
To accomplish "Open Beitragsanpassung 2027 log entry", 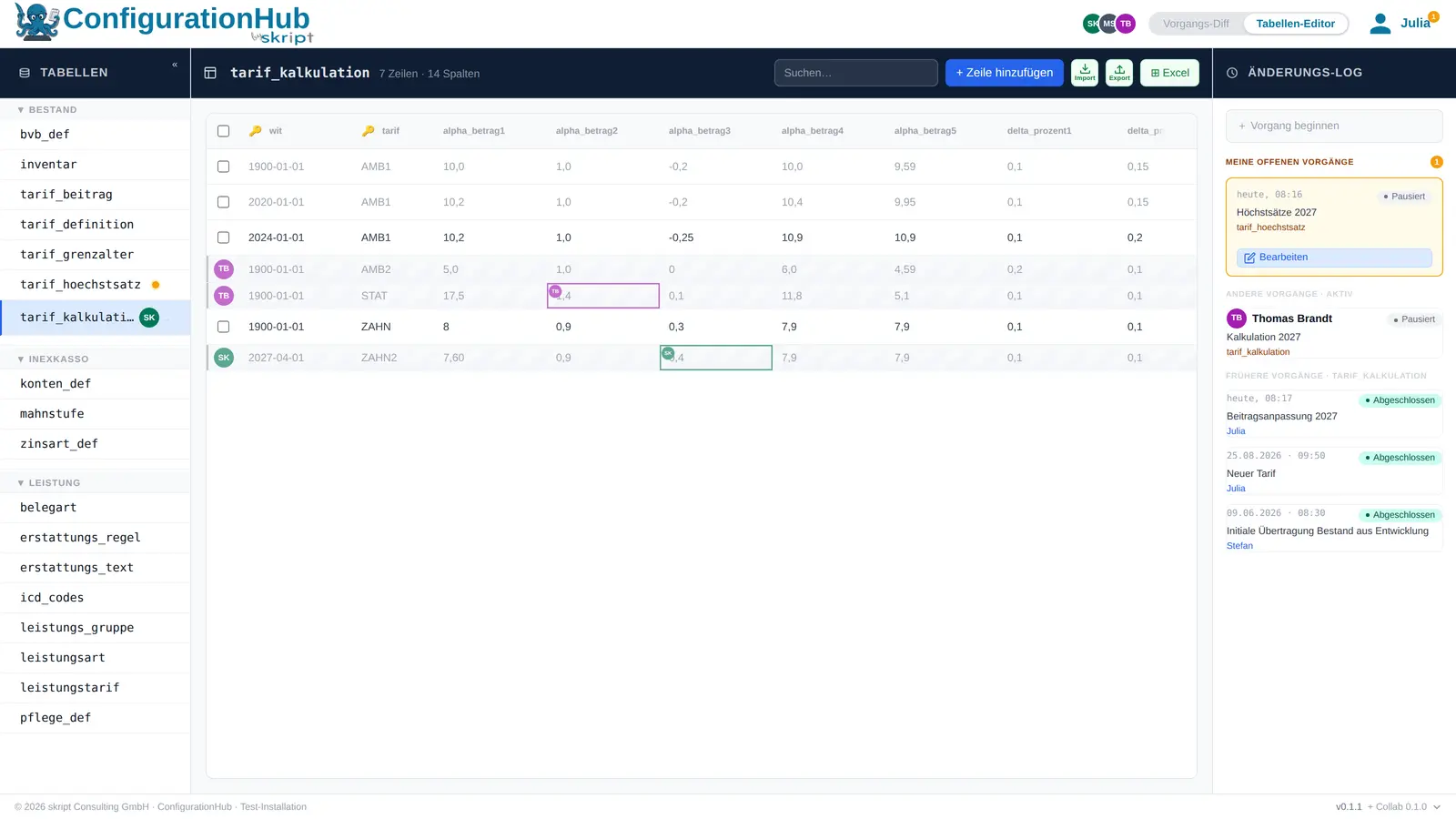I will click(1334, 414).
